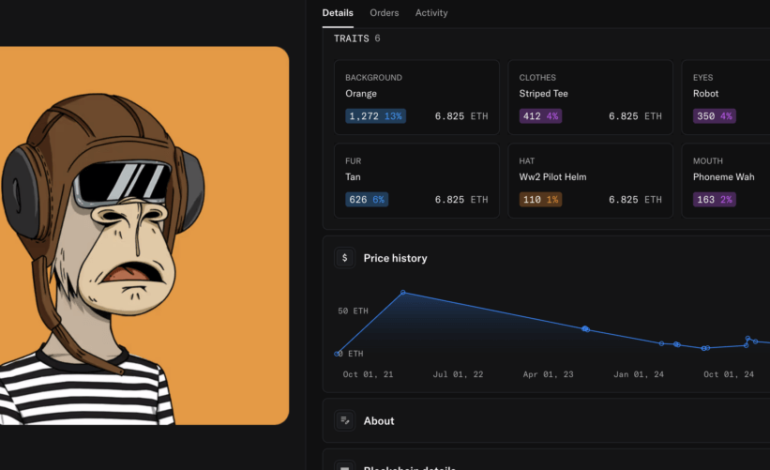
Task: Expand the About section label
Action: click(x=379, y=421)
